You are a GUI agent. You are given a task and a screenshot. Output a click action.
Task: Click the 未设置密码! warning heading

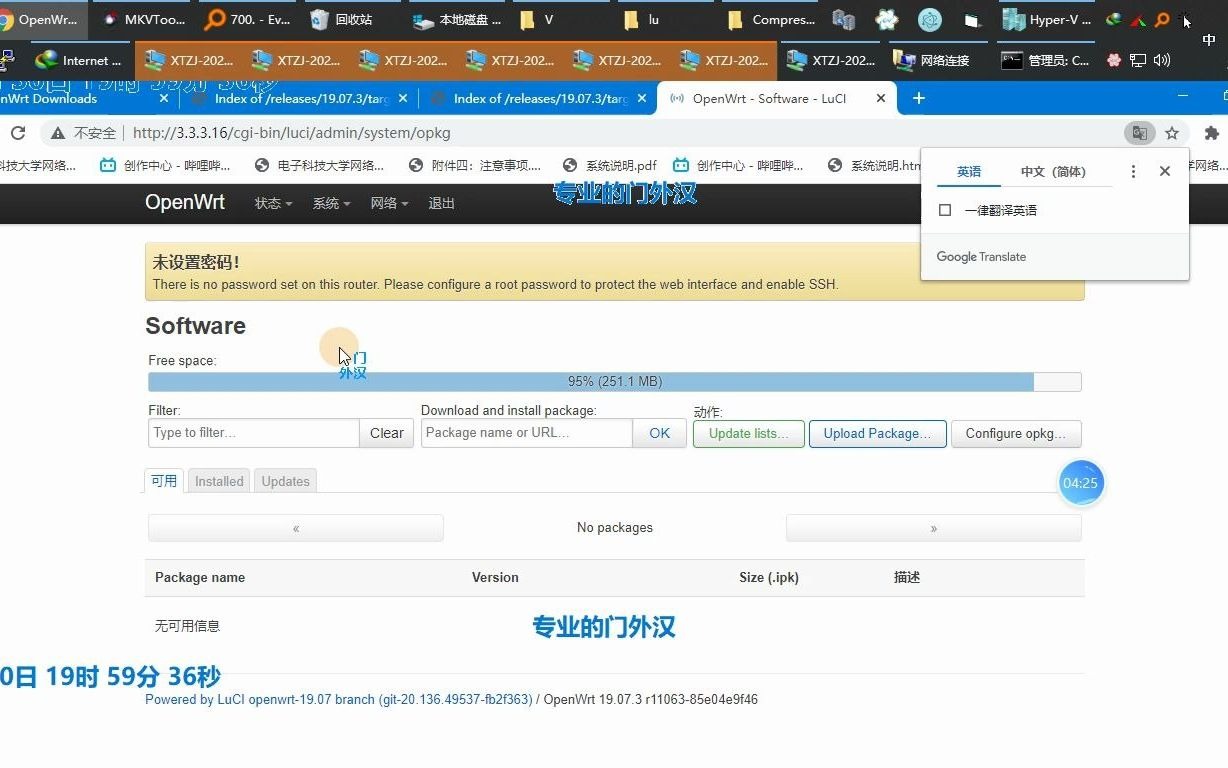pyautogui.click(x=196, y=263)
